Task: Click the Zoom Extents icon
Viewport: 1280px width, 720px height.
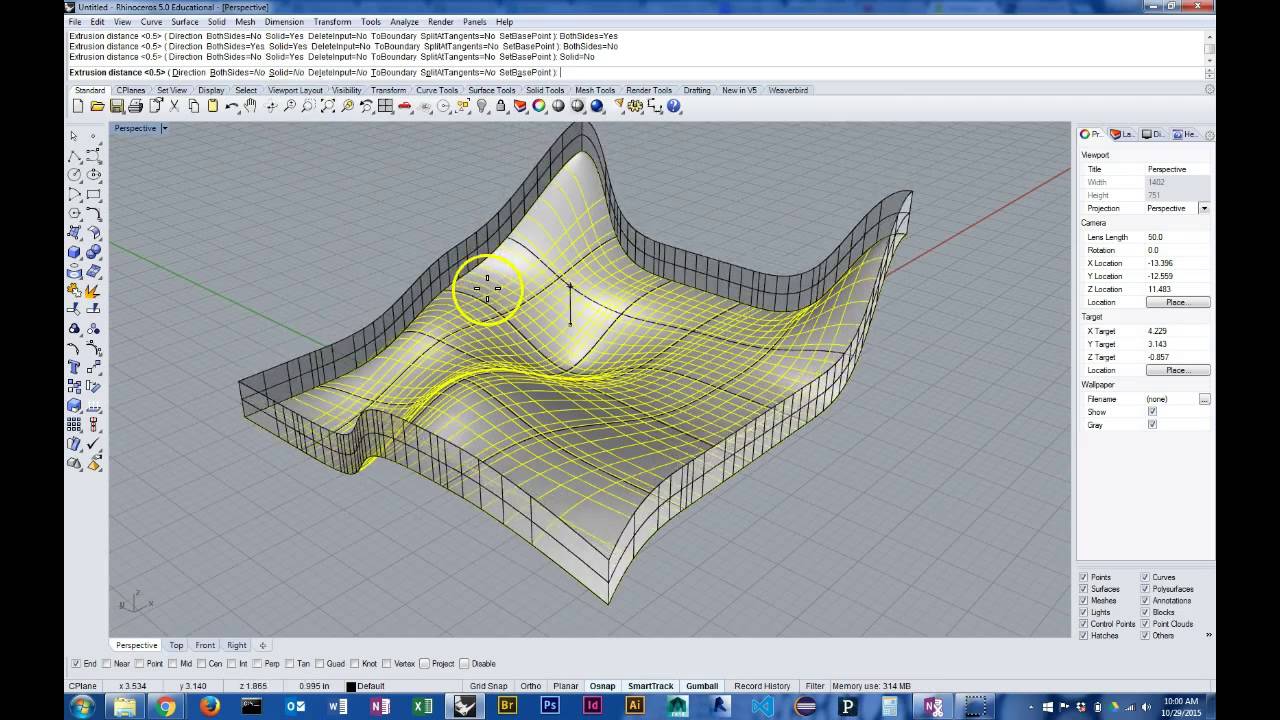Action: coord(327,106)
